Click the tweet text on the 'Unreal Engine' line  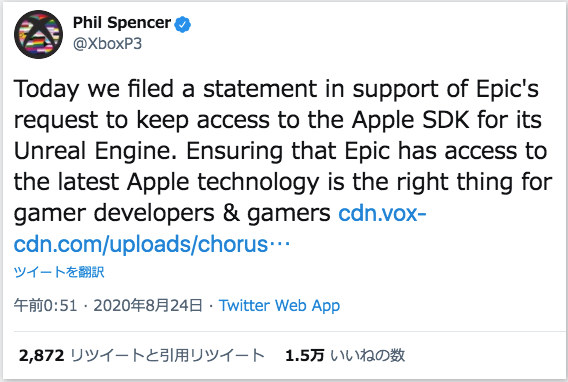(280, 151)
